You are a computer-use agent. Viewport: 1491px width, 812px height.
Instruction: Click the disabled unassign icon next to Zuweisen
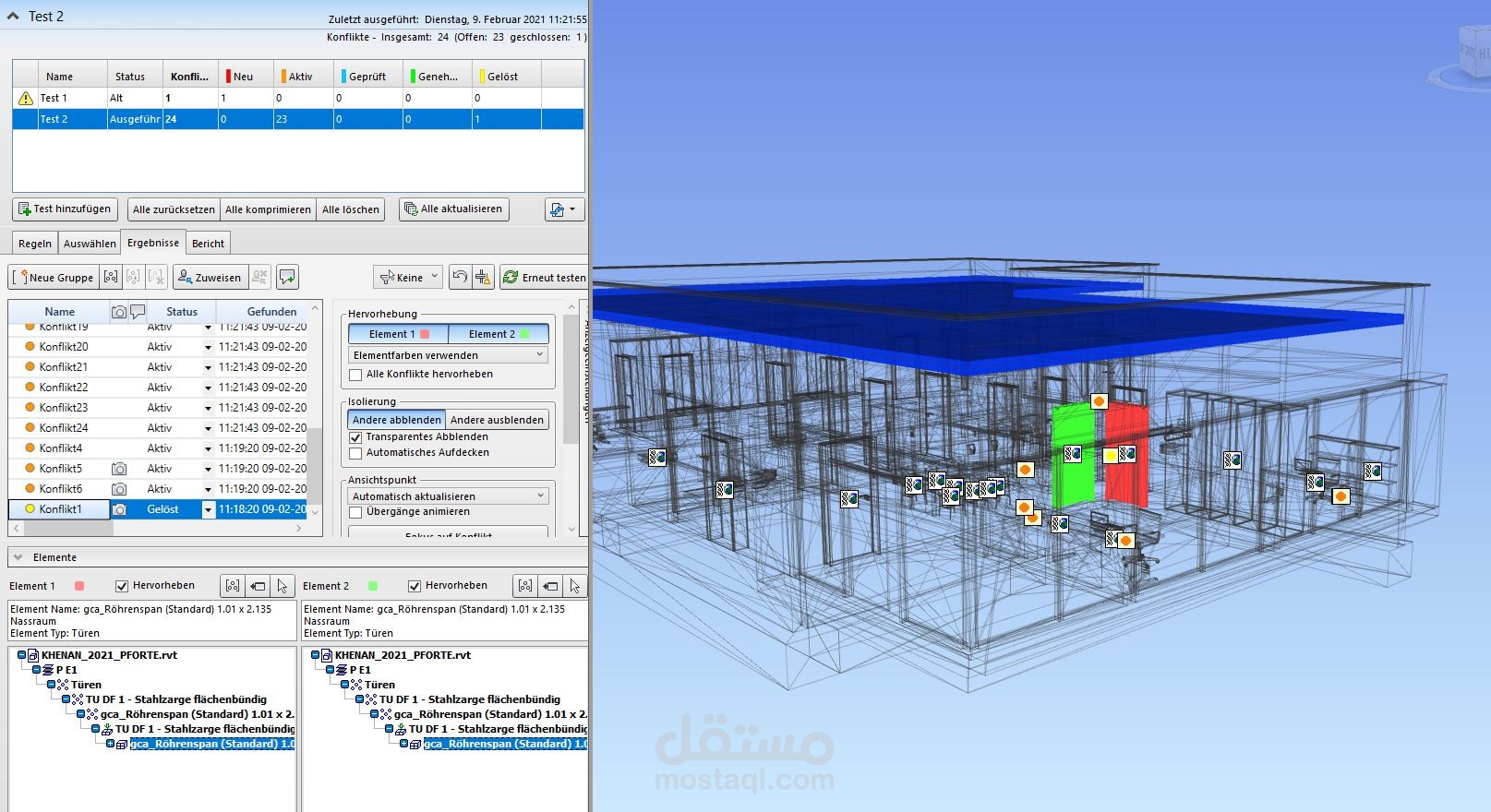point(259,277)
